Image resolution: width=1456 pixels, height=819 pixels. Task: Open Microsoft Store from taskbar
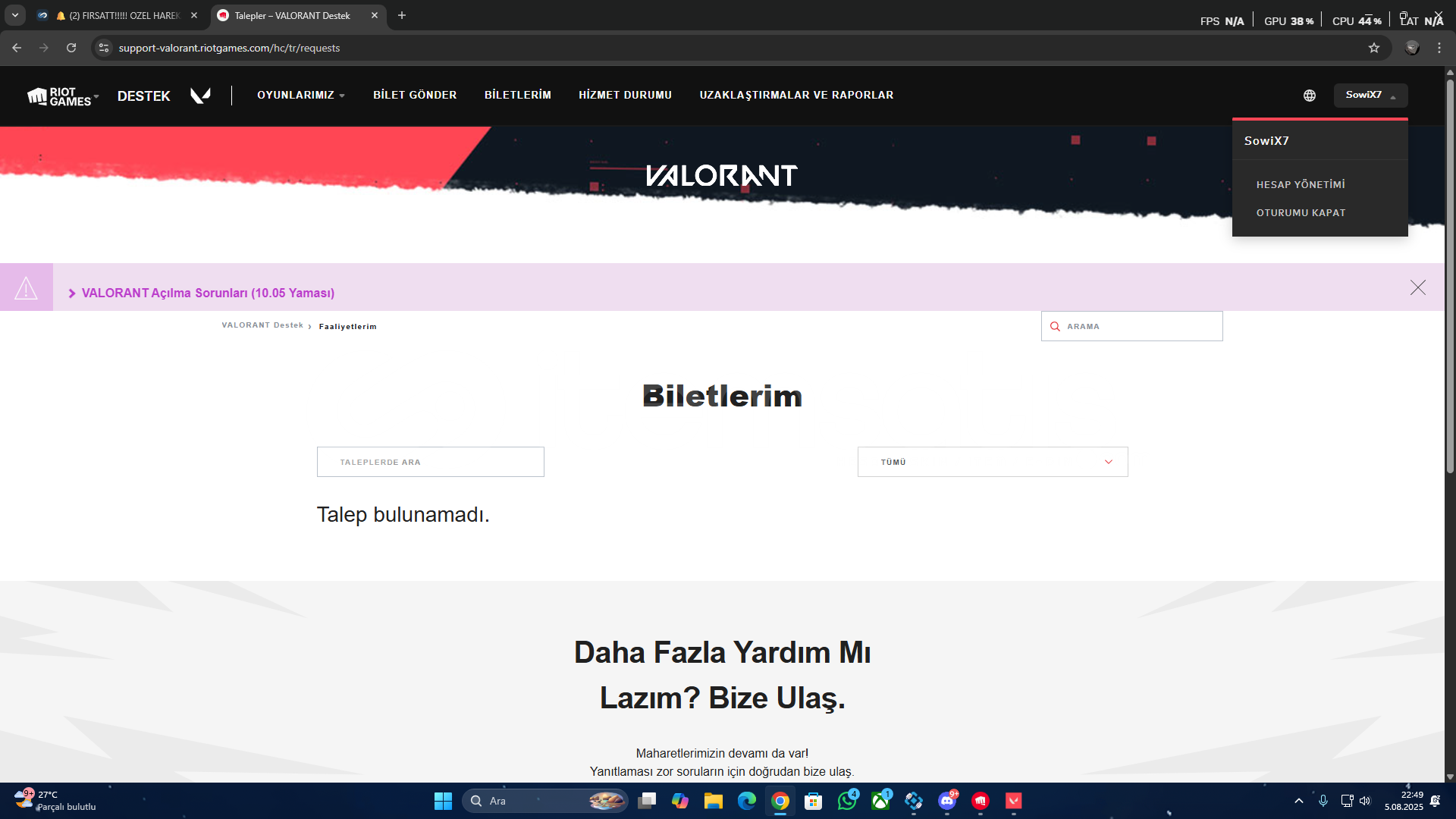(x=814, y=801)
